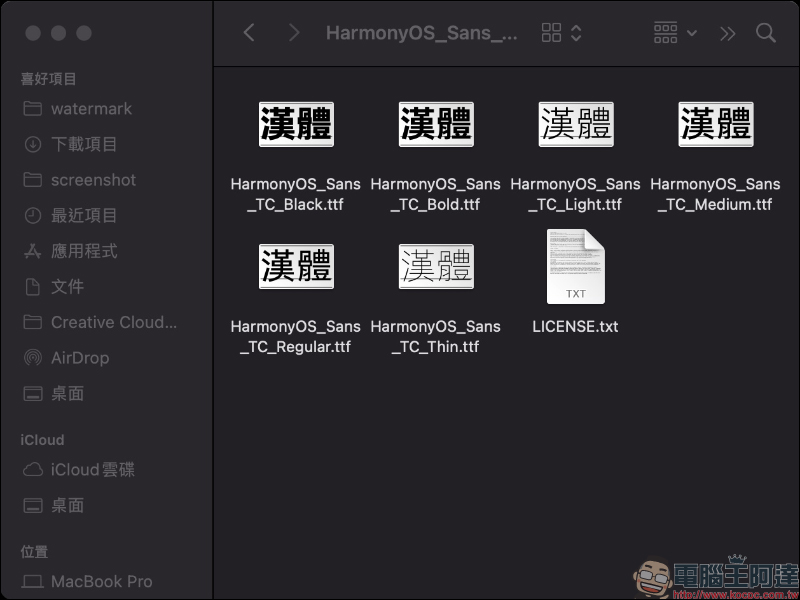Close the Finder window with red button
The image size is (800, 600).
(x=33, y=33)
